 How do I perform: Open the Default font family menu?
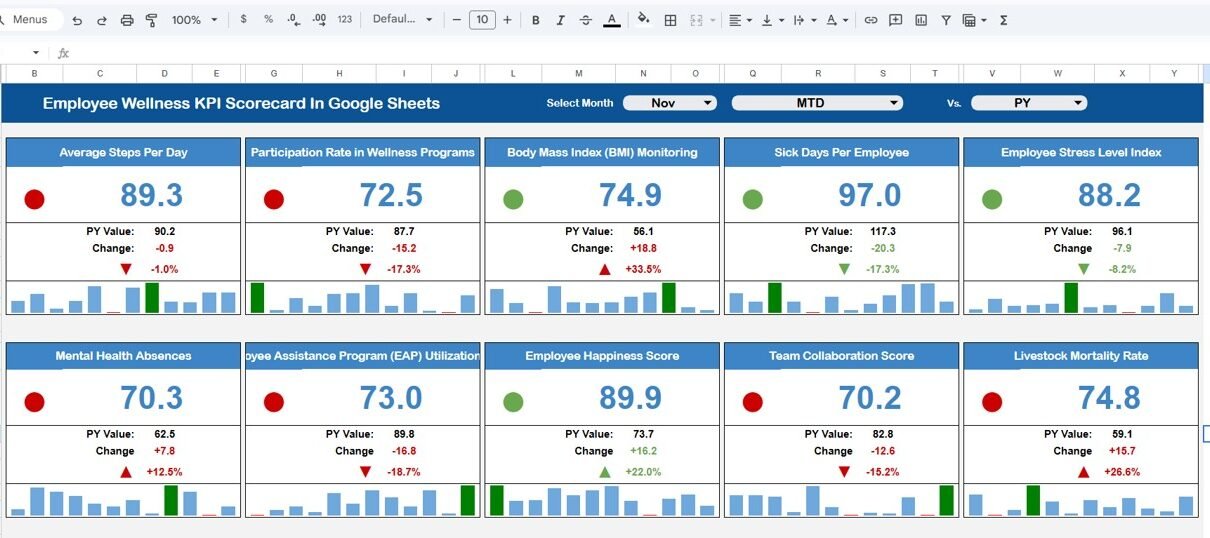click(x=403, y=20)
